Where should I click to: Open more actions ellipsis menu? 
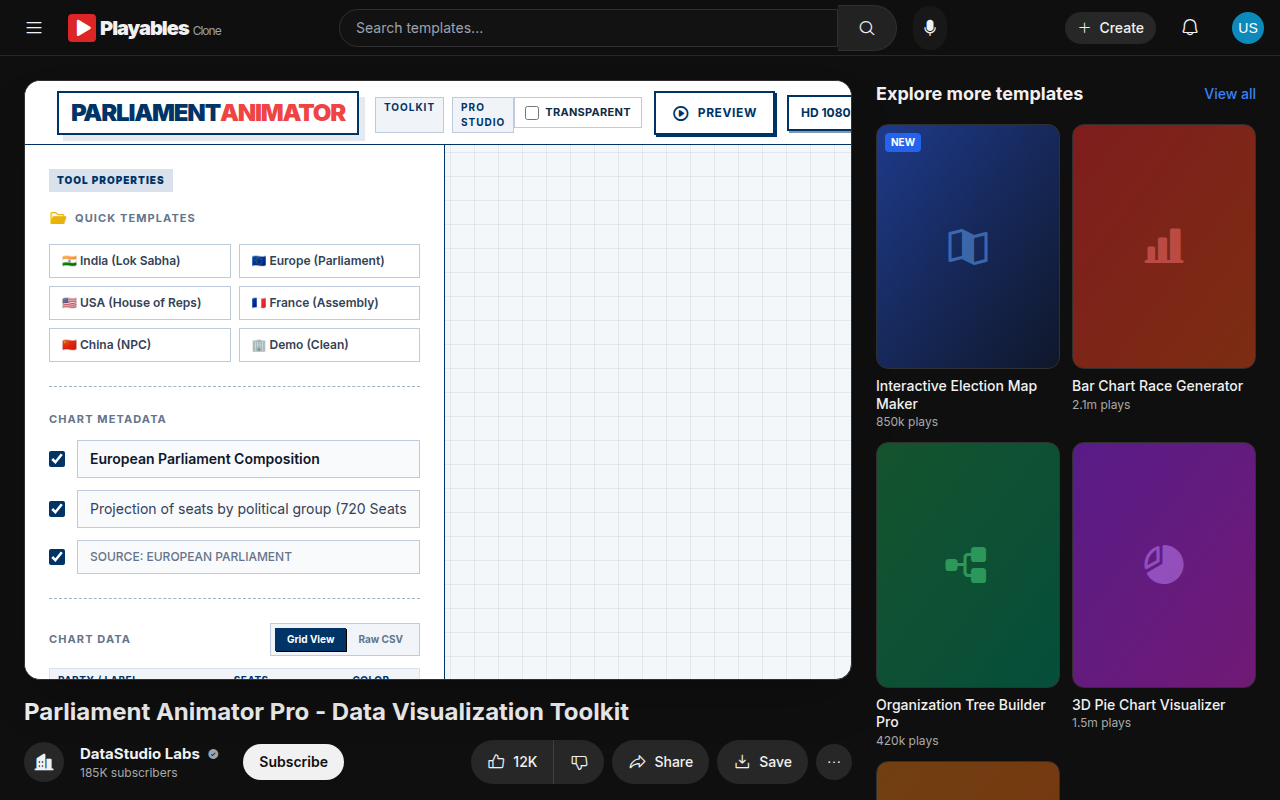click(x=834, y=762)
